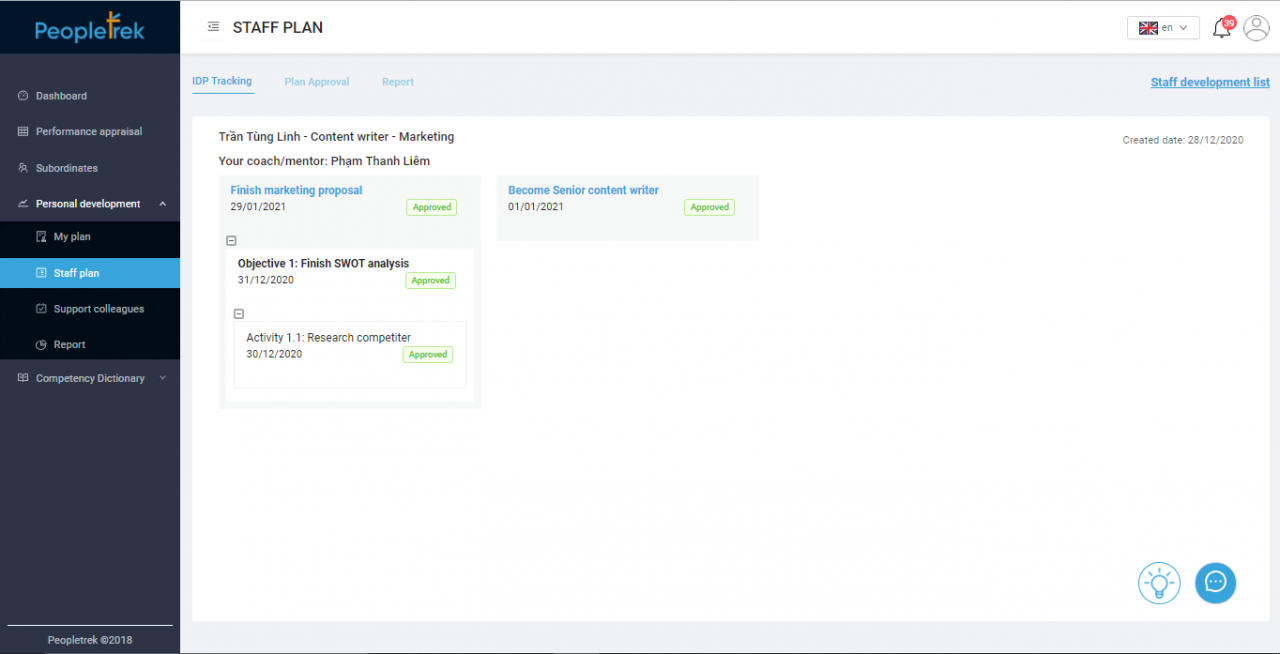The image size is (1280, 654).
Task: Select Activity 1.1: Research competiter
Action: (x=328, y=337)
